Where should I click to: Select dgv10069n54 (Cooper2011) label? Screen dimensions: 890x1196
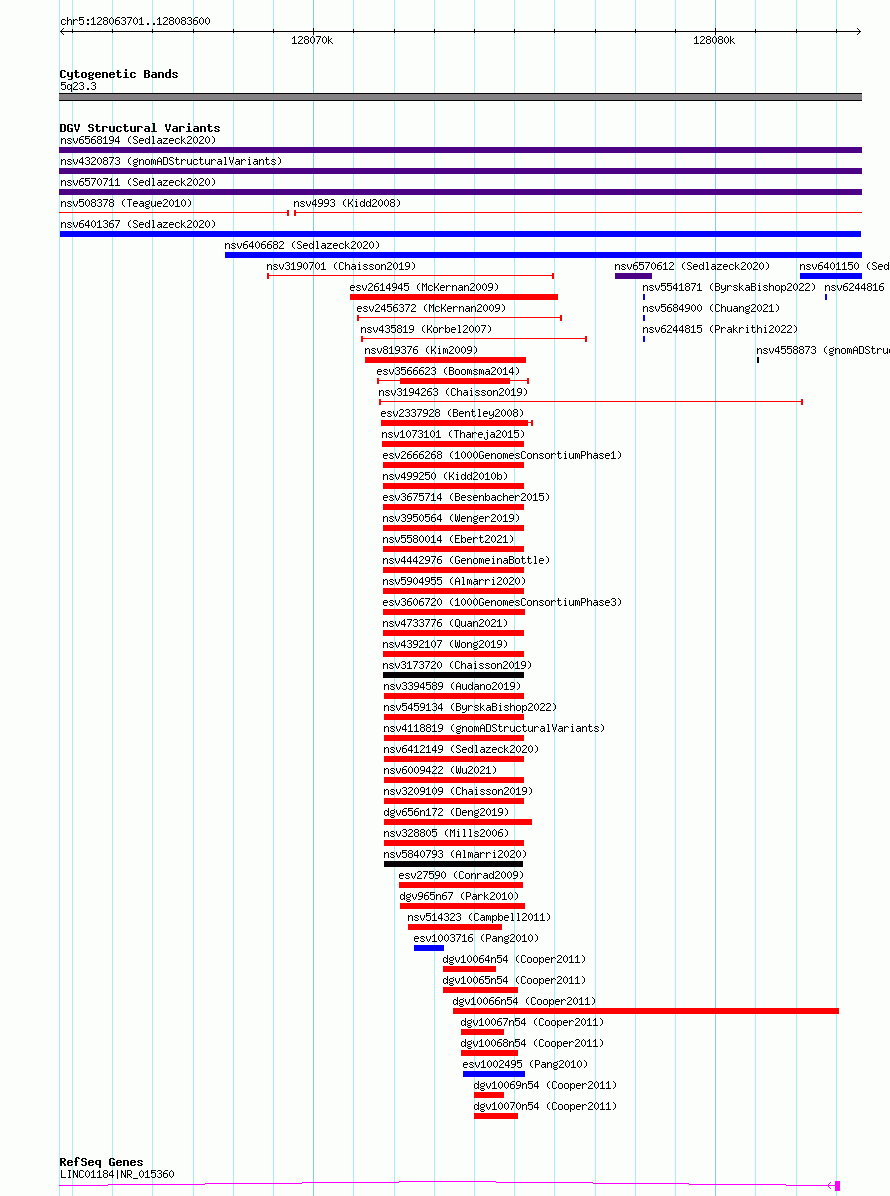click(x=545, y=1085)
